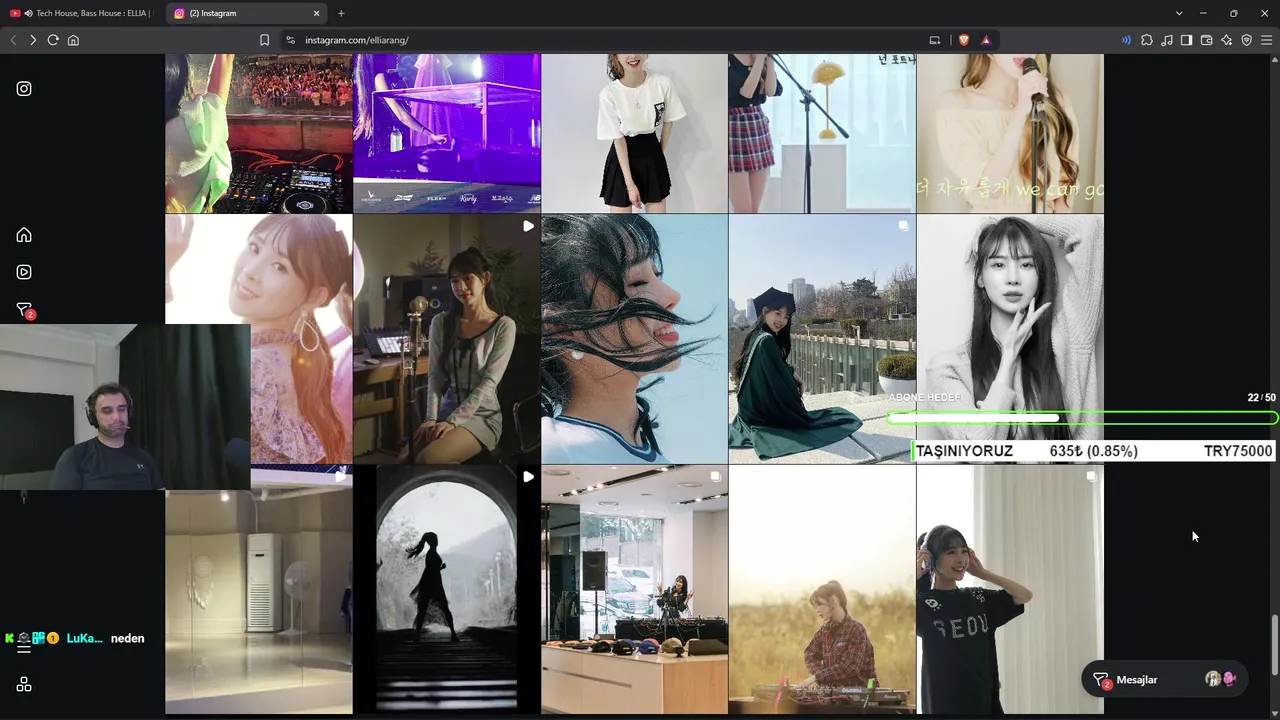Open Instagram messages icon in the sidebar
Screen dimensions: 1280x720
coord(24,310)
